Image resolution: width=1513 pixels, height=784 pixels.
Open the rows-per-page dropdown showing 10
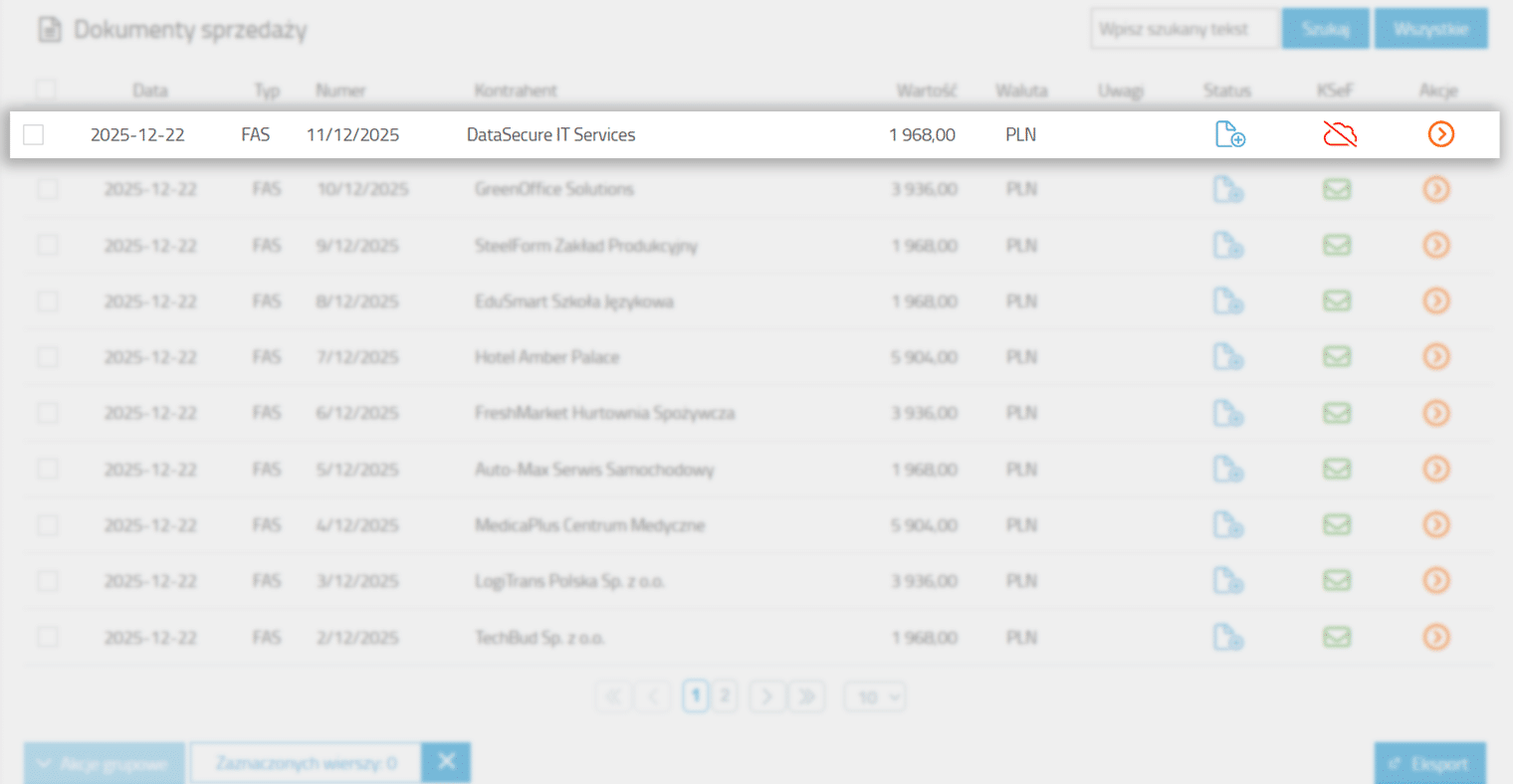click(x=875, y=697)
